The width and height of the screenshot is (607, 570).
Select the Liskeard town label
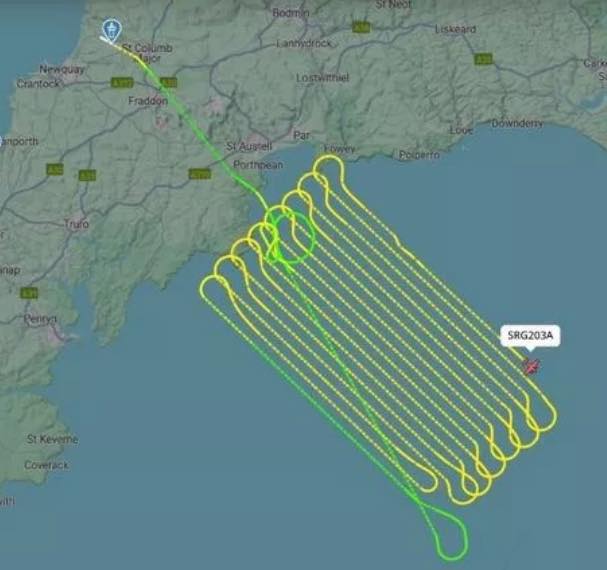point(455,29)
